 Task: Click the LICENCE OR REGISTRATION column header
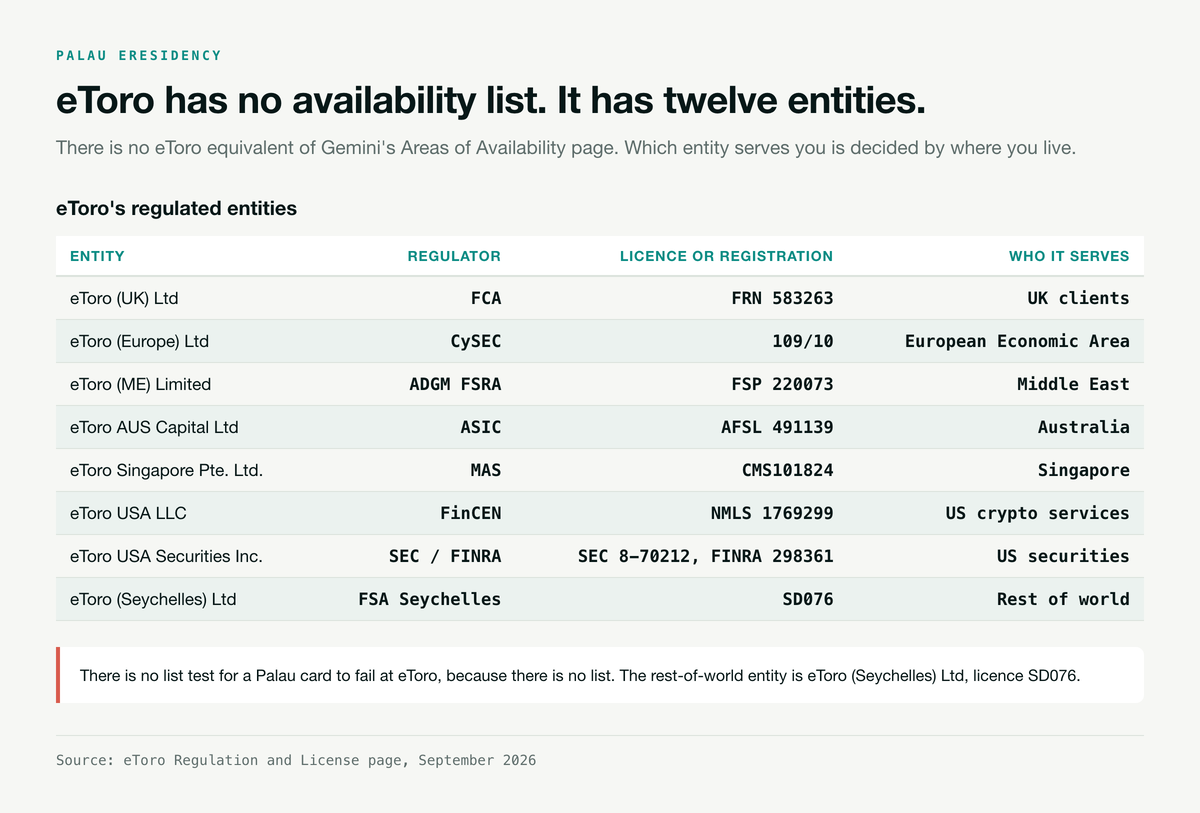coord(726,256)
